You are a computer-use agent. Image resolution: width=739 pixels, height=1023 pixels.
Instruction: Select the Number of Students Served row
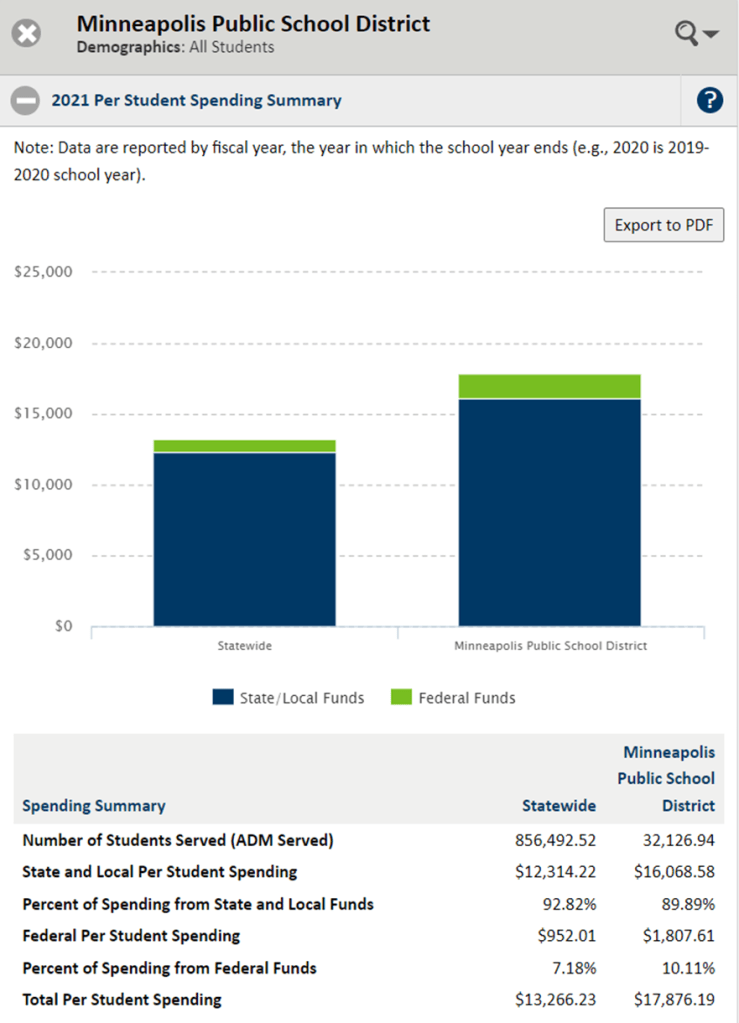178,840
